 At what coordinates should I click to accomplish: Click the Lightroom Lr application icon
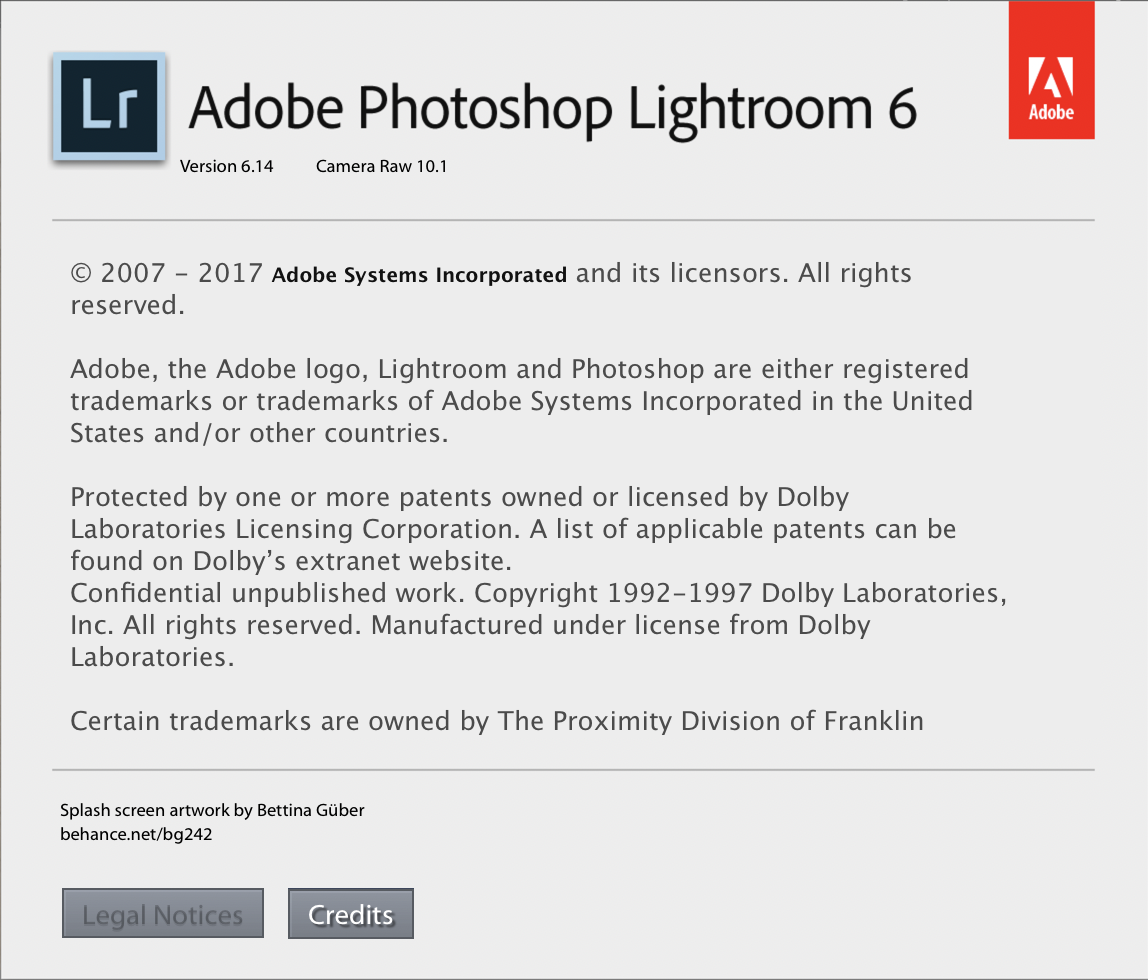[108, 106]
